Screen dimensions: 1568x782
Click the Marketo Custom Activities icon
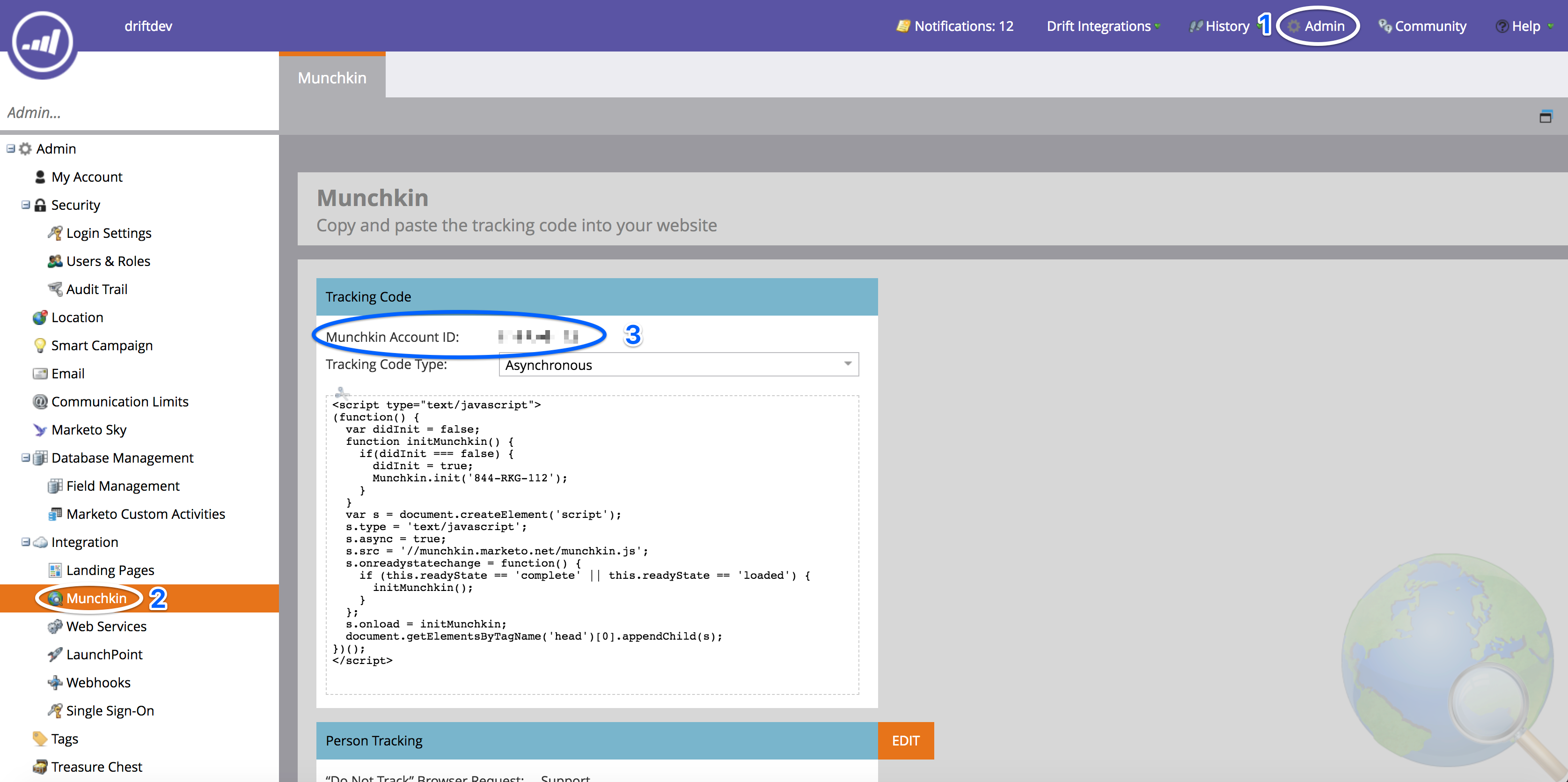(55, 513)
